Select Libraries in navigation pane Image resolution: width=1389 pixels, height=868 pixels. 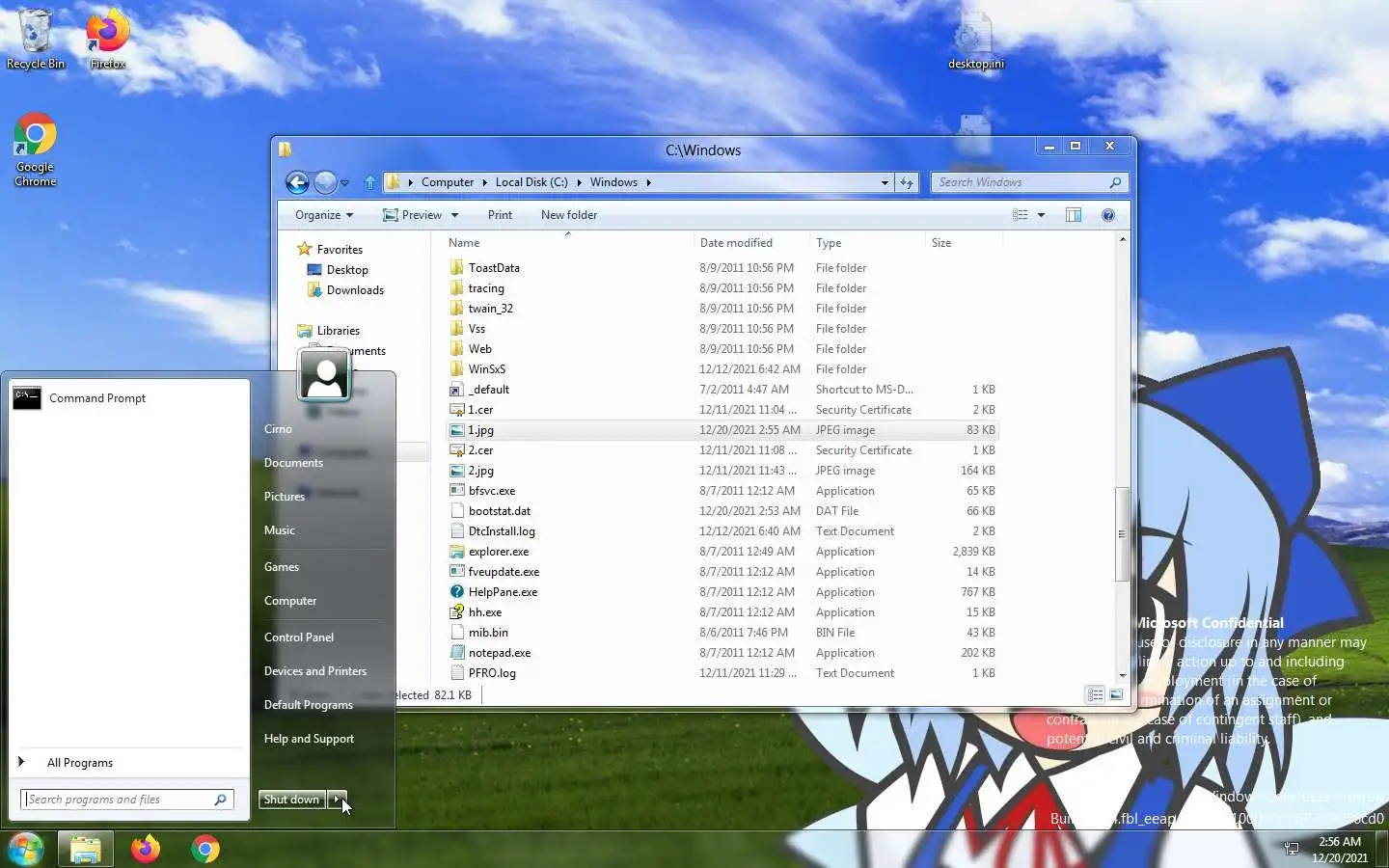pos(338,331)
